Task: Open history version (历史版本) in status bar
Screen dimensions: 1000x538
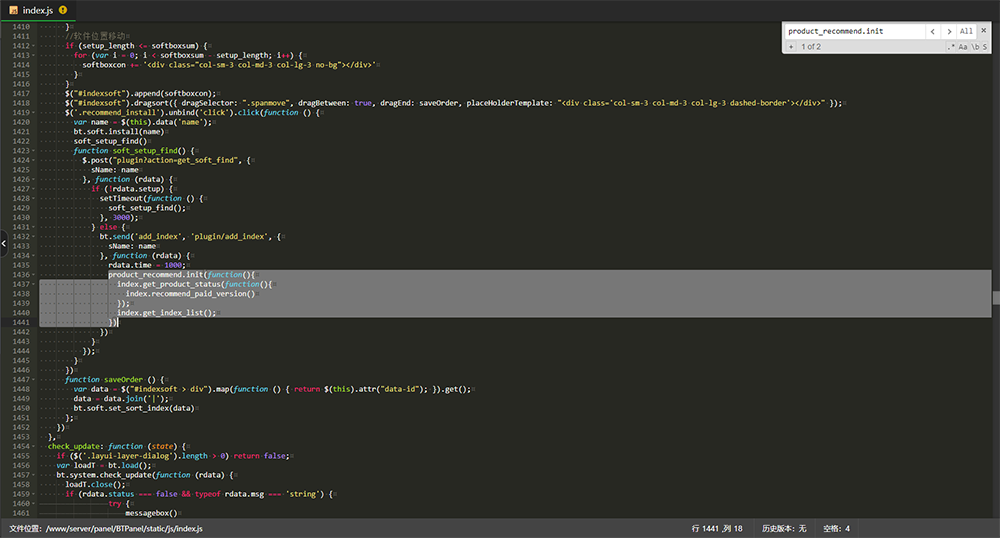Action: [x=784, y=528]
